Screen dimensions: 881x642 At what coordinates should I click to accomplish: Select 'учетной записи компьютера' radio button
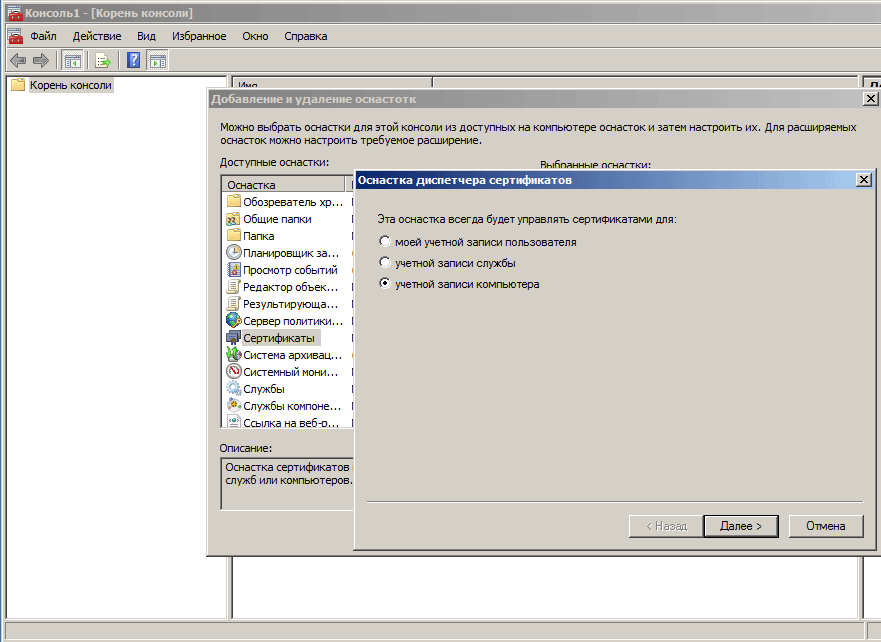click(385, 284)
